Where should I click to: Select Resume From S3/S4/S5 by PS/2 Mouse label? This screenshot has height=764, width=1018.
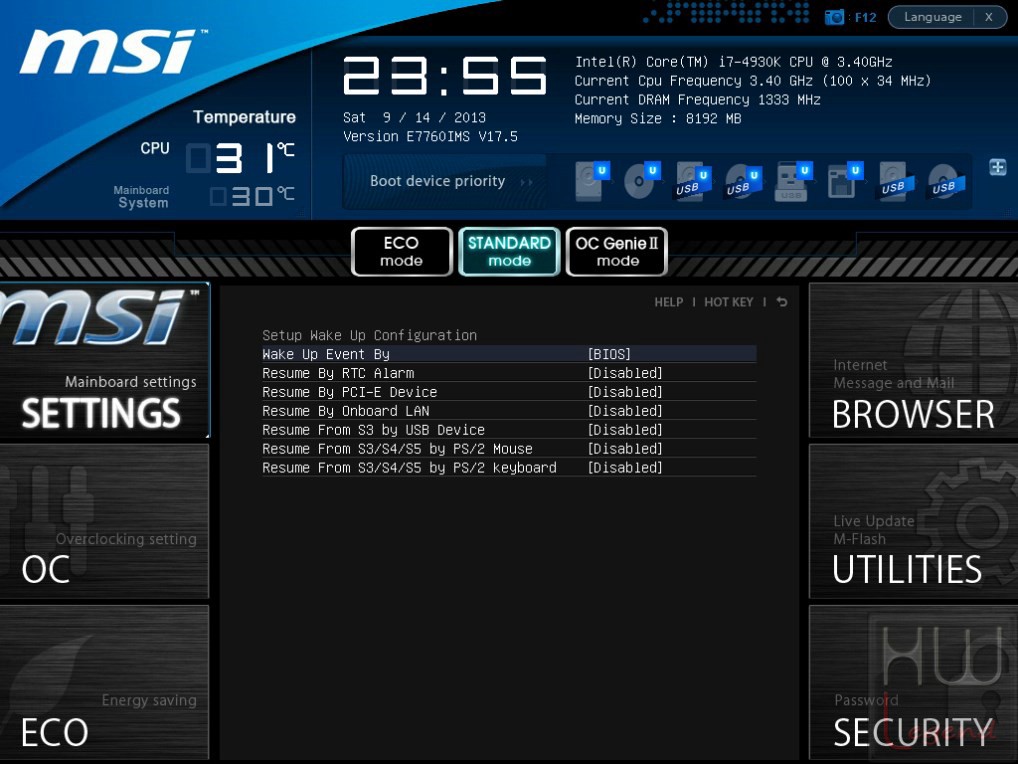point(397,448)
